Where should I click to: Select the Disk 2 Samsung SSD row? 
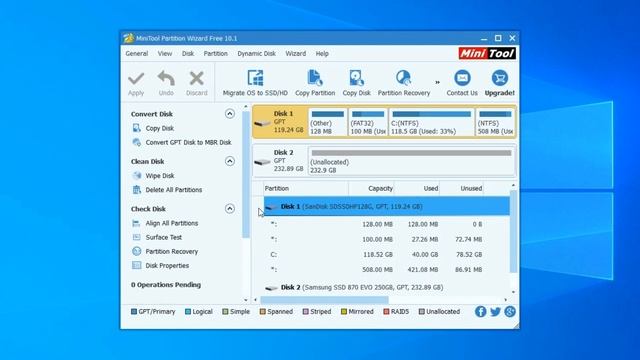coord(387,287)
